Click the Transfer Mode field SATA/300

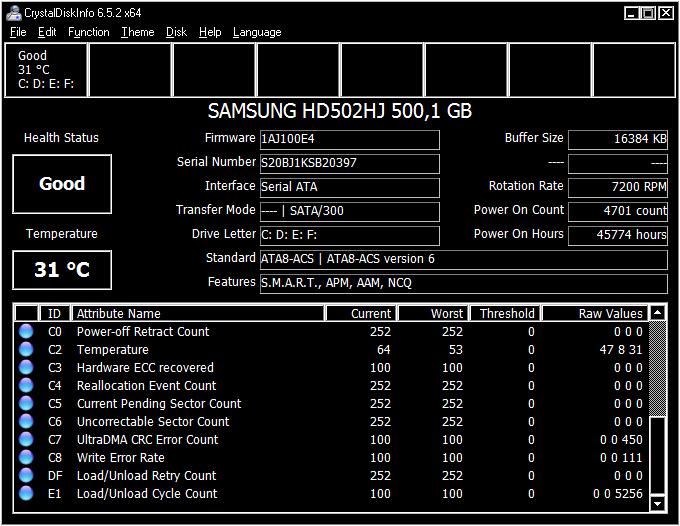350,212
